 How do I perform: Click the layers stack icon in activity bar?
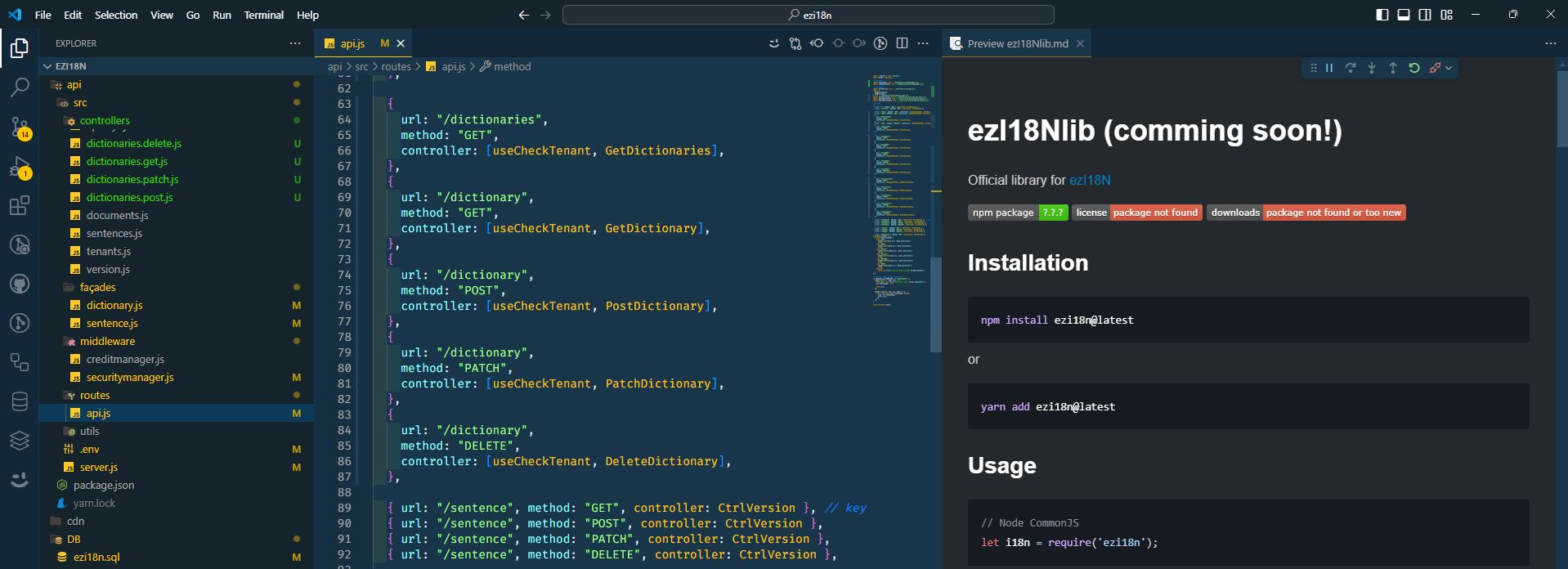(x=20, y=441)
